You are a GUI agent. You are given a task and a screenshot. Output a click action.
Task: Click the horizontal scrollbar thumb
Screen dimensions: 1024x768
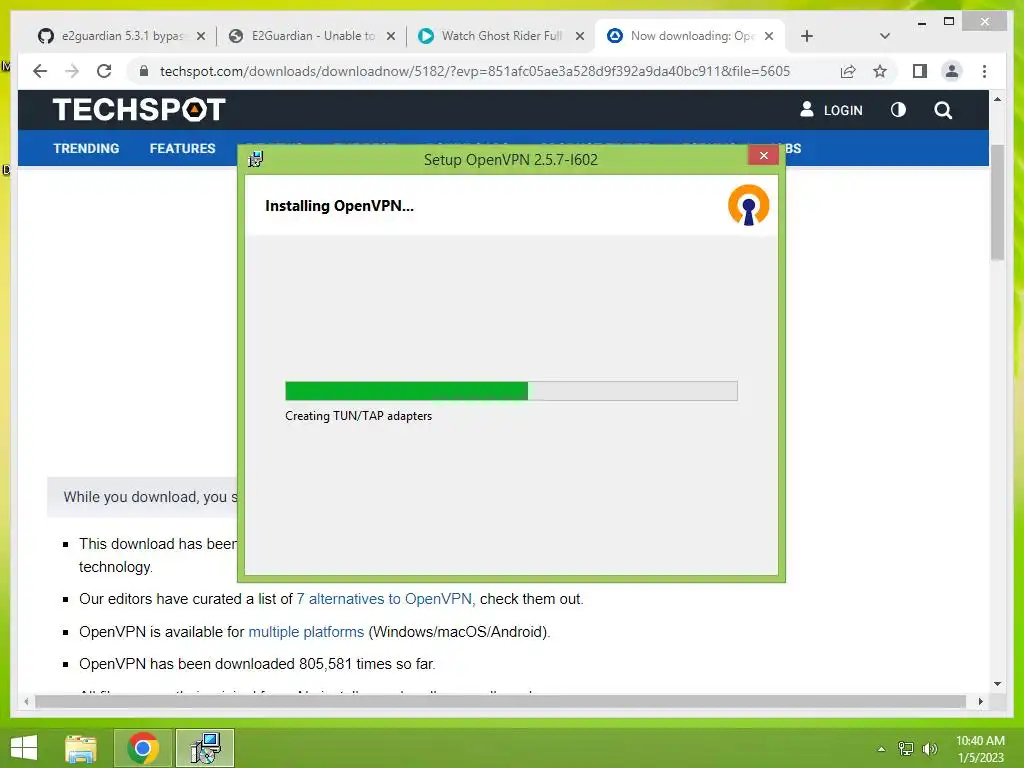[500, 701]
